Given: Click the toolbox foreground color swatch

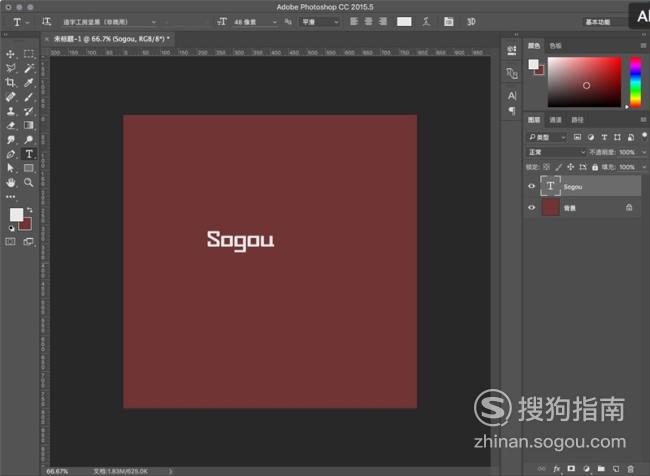Looking at the screenshot, I should [x=16, y=214].
